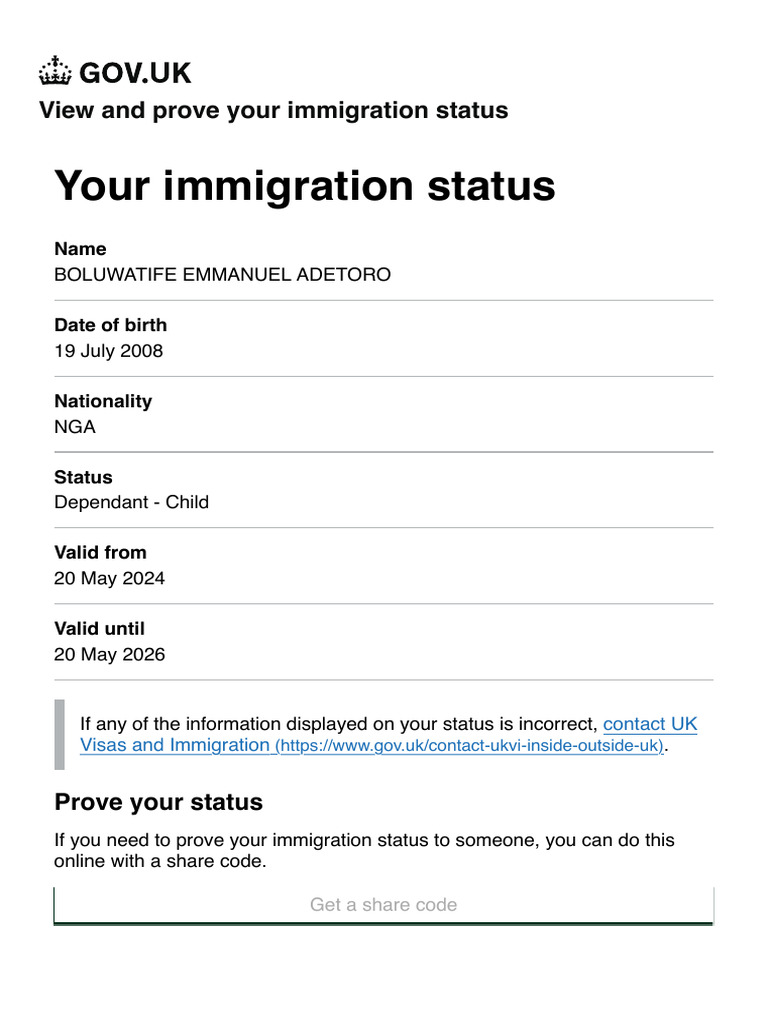The width and height of the screenshot is (768, 1024).
Task: Click the 'Prove your status' heading
Action: pyautogui.click(x=158, y=802)
